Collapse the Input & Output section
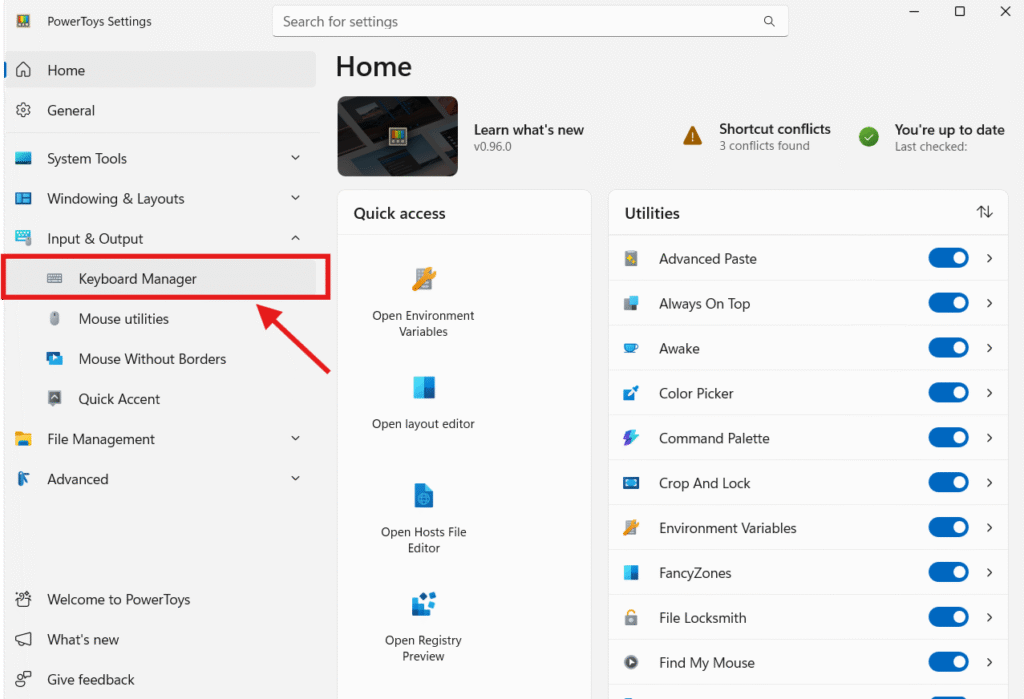Image resolution: width=1024 pixels, height=699 pixels. pos(295,238)
